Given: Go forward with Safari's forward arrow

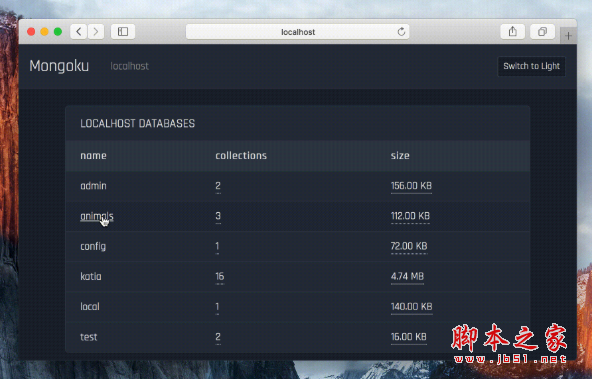Looking at the screenshot, I should (x=96, y=32).
